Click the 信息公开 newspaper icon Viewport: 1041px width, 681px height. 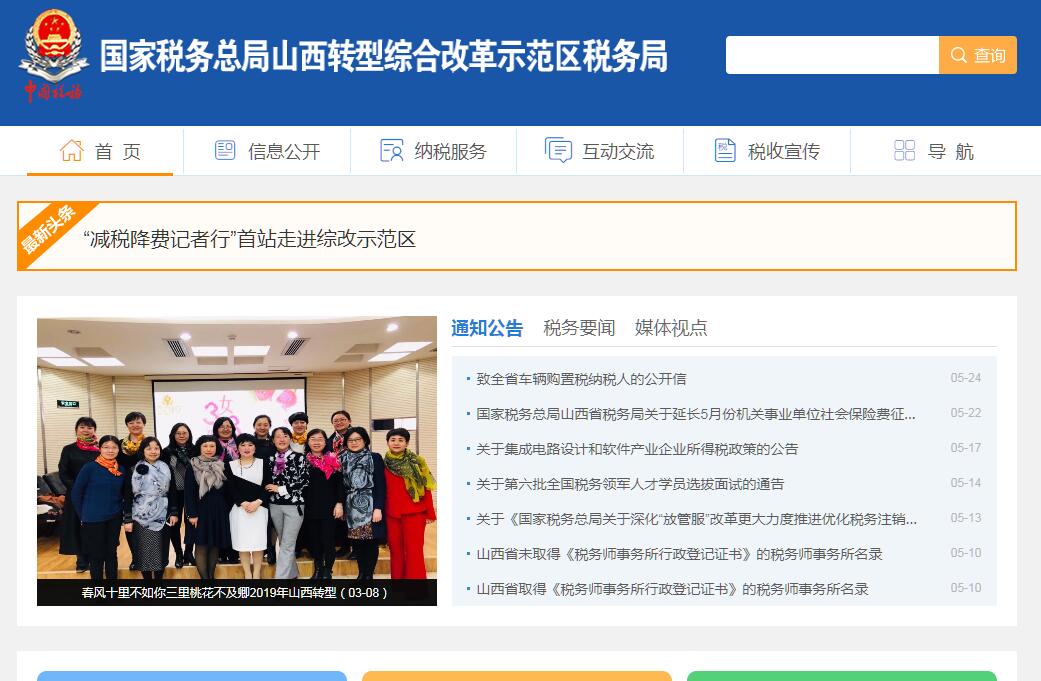[x=225, y=151]
